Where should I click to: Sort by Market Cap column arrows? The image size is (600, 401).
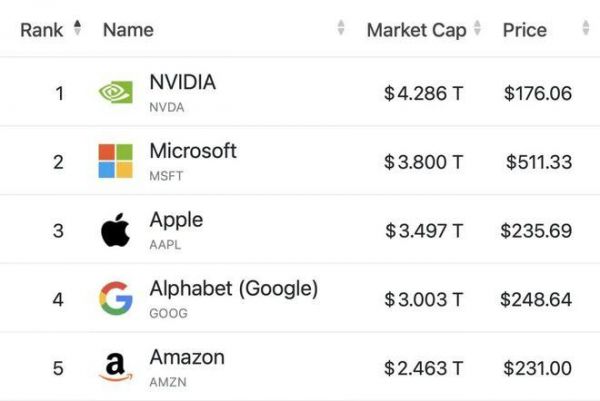tap(477, 29)
